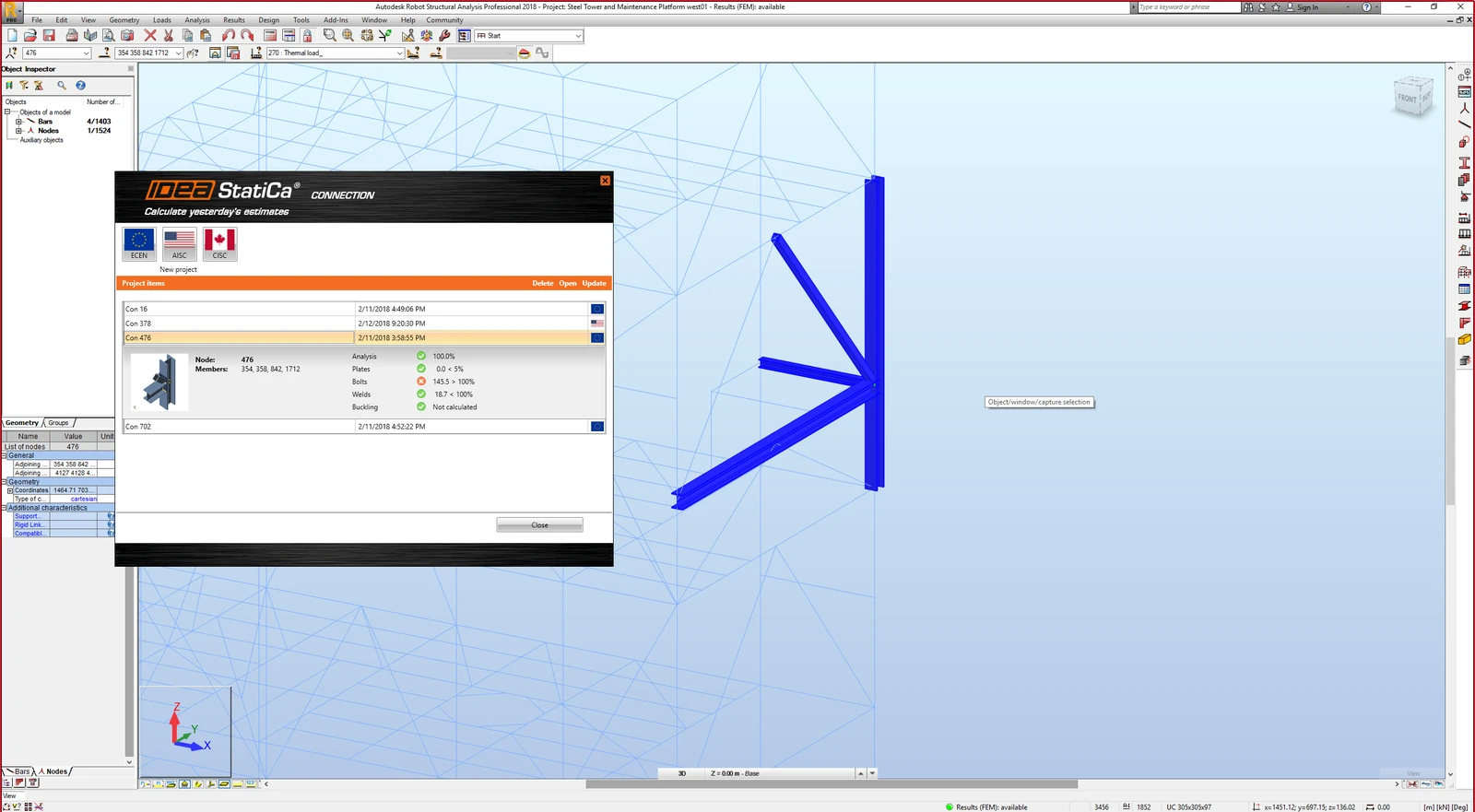1475x812 pixels.
Task: Delete selection with the red X icon
Action: (150, 36)
